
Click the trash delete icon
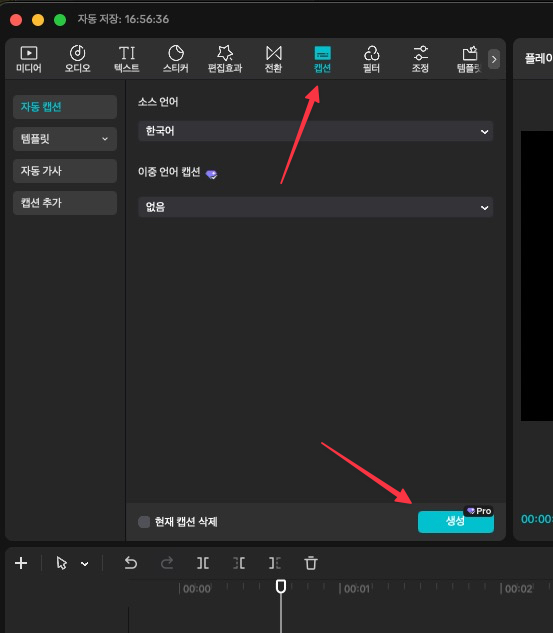(311, 563)
